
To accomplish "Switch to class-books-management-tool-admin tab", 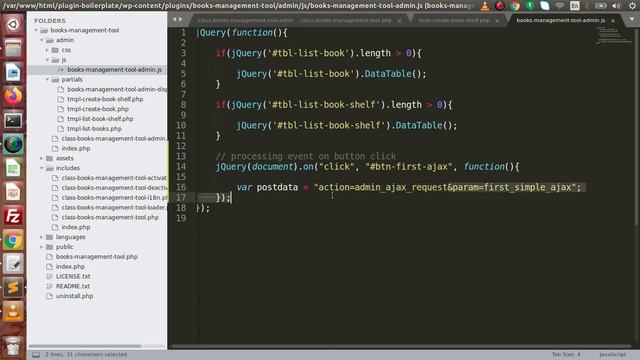I will [x=245, y=20].
